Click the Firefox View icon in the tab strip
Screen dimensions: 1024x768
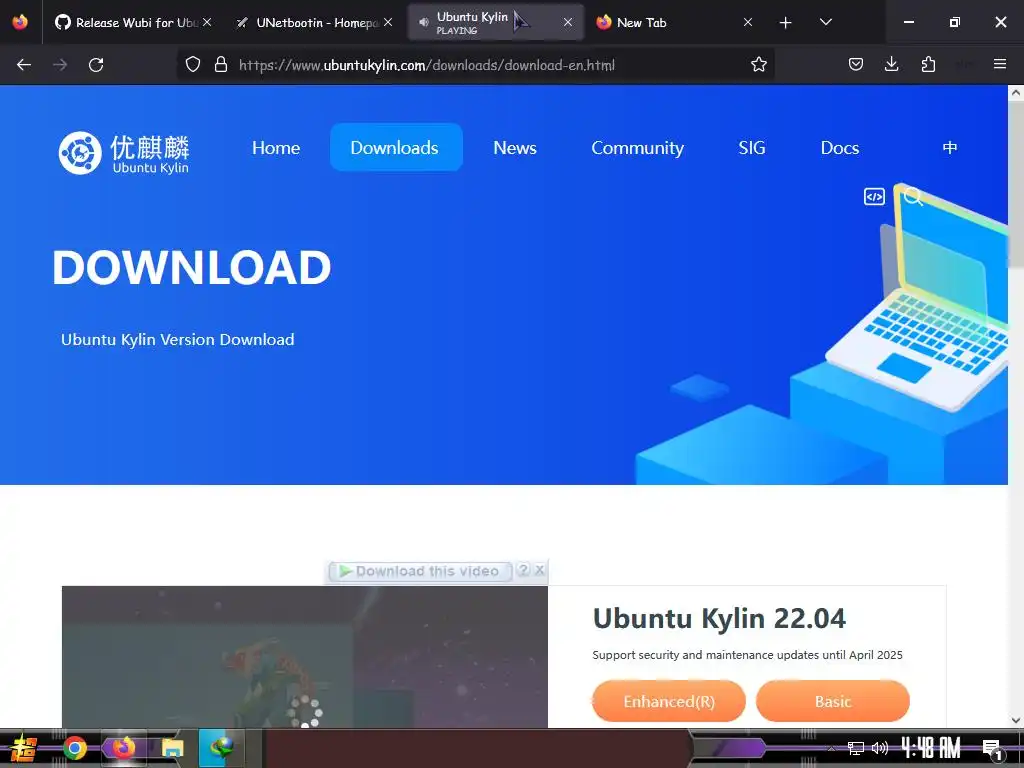[x=20, y=22]
